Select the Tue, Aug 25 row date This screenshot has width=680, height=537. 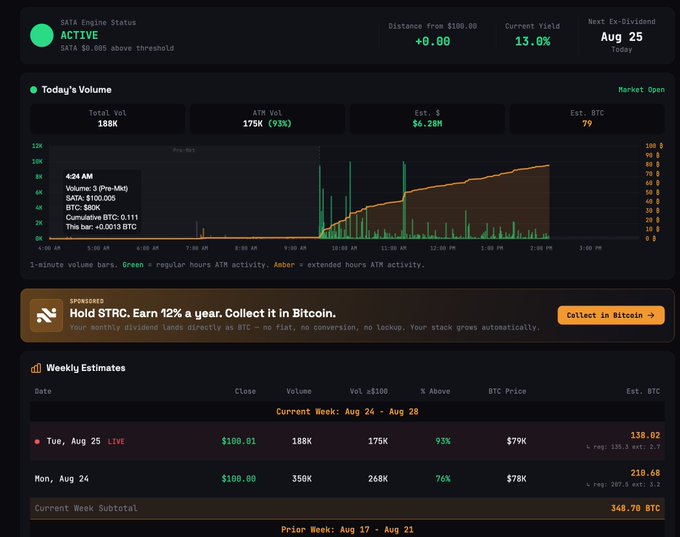pyautogui.click(x=74, y=441)
